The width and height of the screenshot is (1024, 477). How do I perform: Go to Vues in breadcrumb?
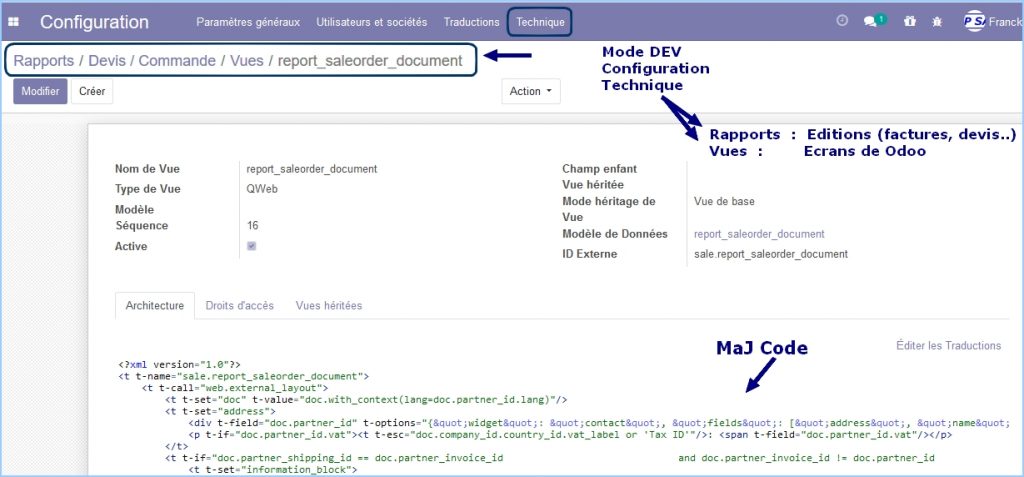pyautogui.click(x=246, y=61)
